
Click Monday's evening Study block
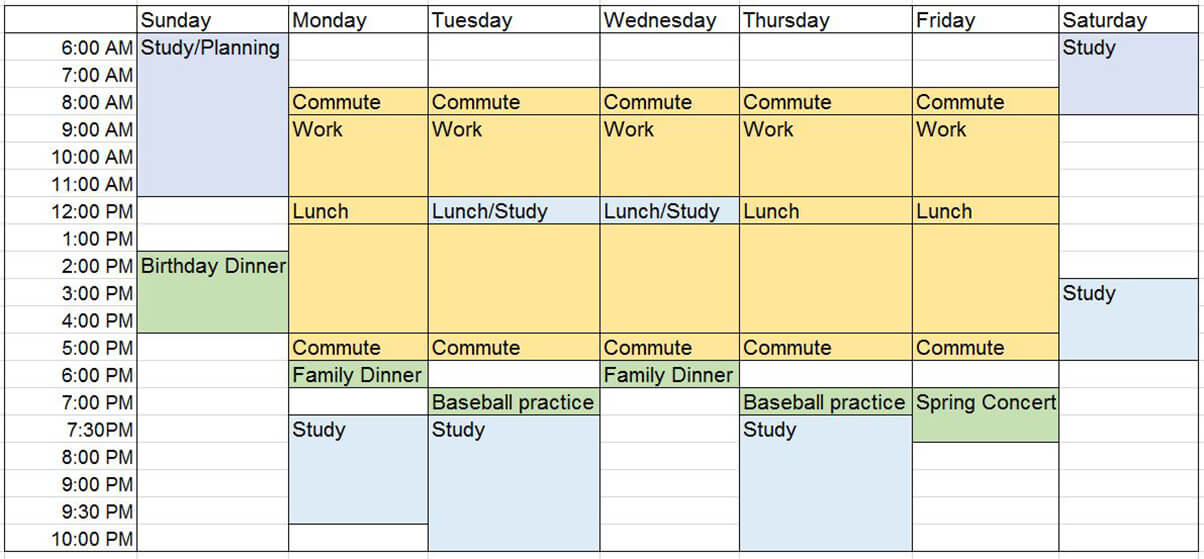tap(358, 469)
